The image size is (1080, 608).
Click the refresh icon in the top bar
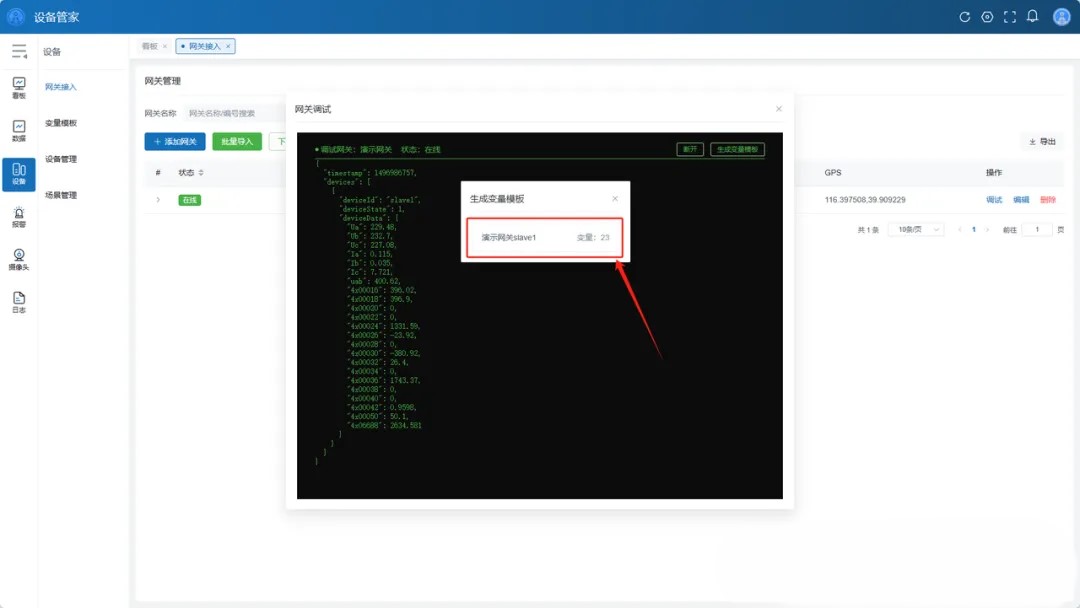(964, 17)
